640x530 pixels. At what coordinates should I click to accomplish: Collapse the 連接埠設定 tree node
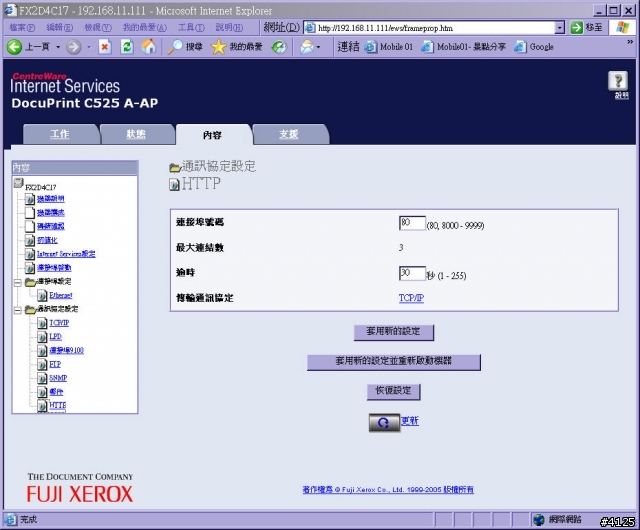(18, 283)
